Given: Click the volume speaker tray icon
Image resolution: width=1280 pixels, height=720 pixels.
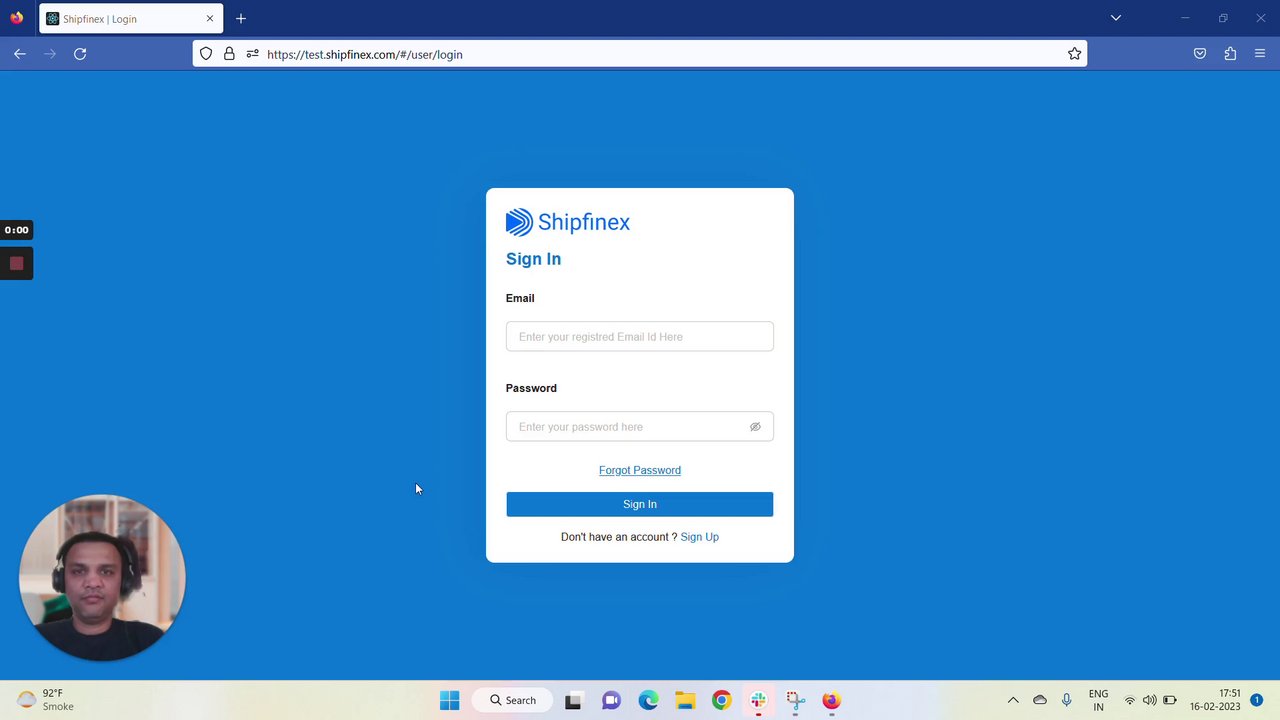Looking at the screenshot, I should pos(1150,700).
